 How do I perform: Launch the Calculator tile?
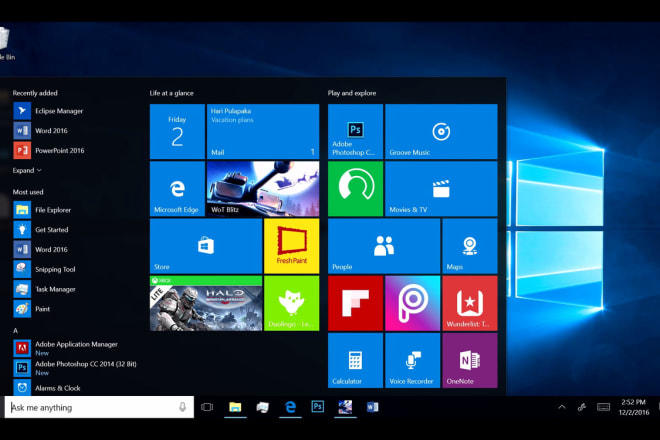(356, 360)
